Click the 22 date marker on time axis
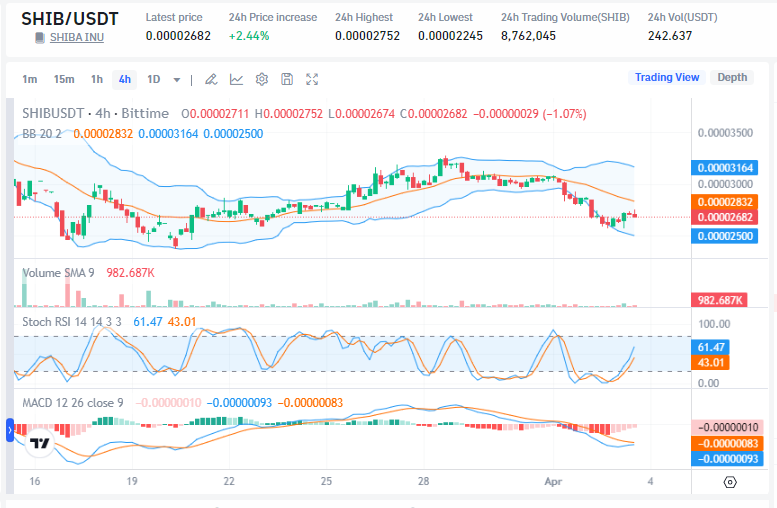The image size is (777, 508). tap(228, 481)
